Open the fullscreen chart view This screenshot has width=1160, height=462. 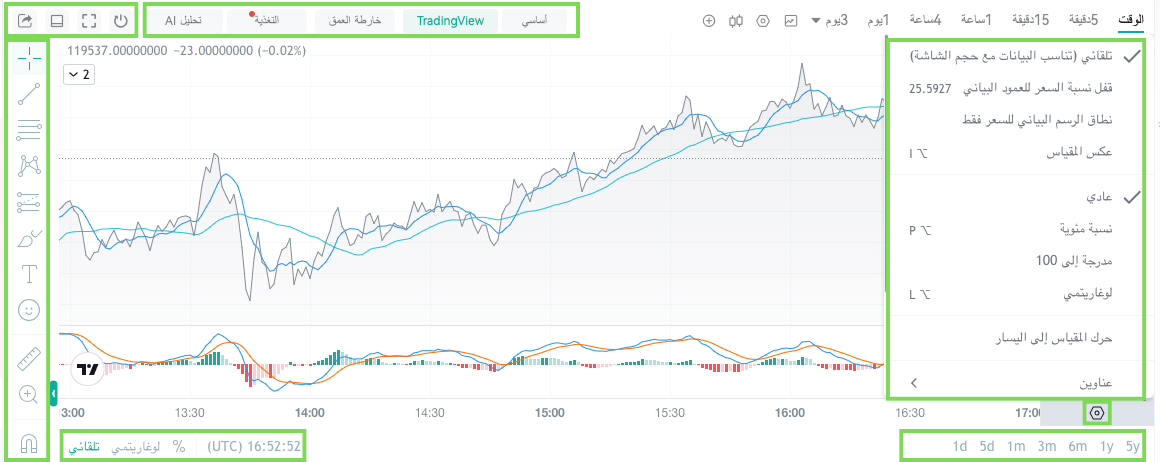click(90, 21)
